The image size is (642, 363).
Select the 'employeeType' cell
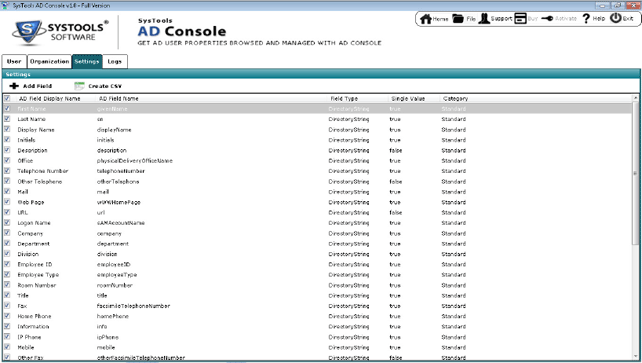pos(117,275)
